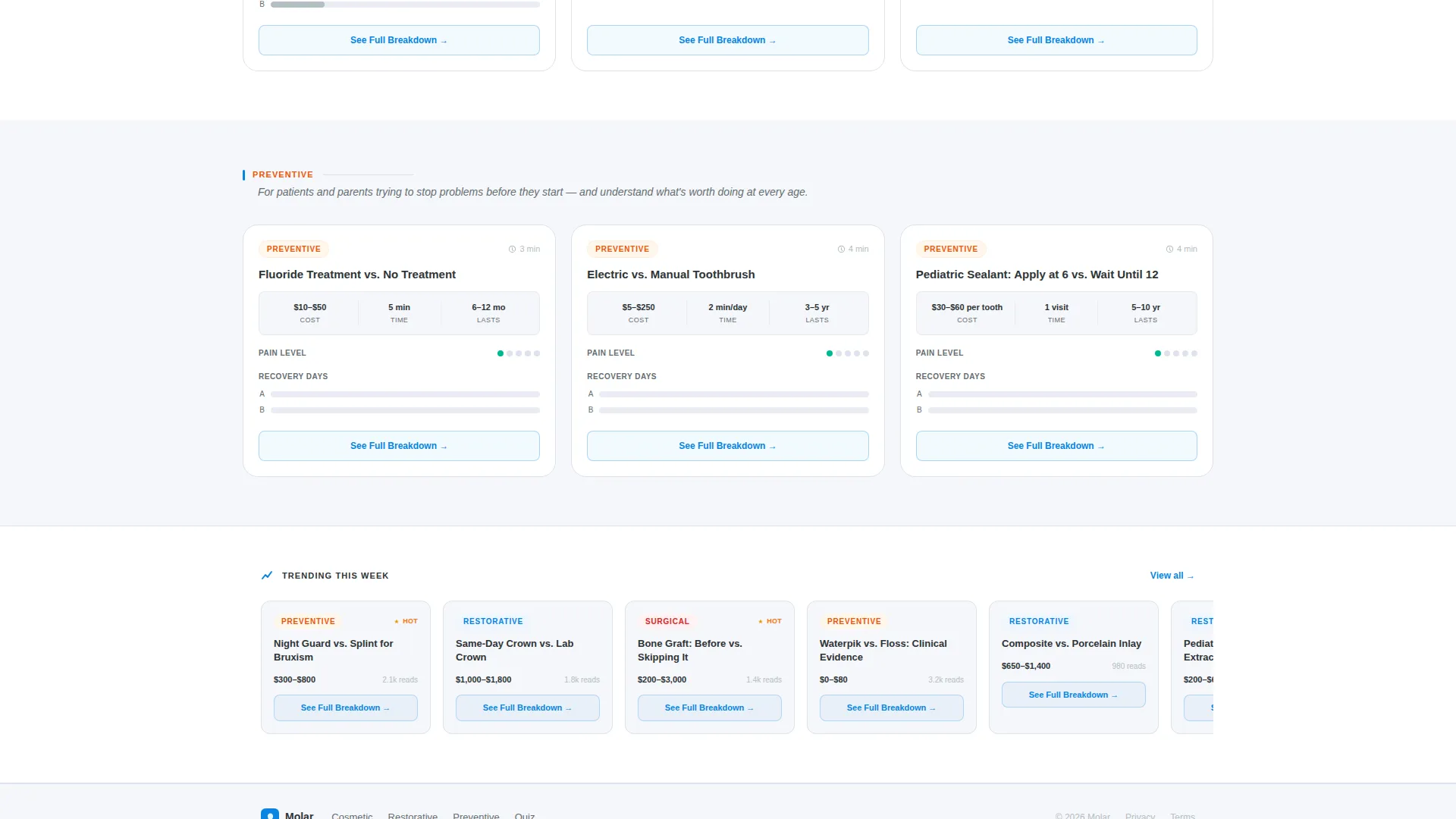This screenshot has height=819, width=1456.
Task: Open the Privacy footer link
Action: 1140,816
